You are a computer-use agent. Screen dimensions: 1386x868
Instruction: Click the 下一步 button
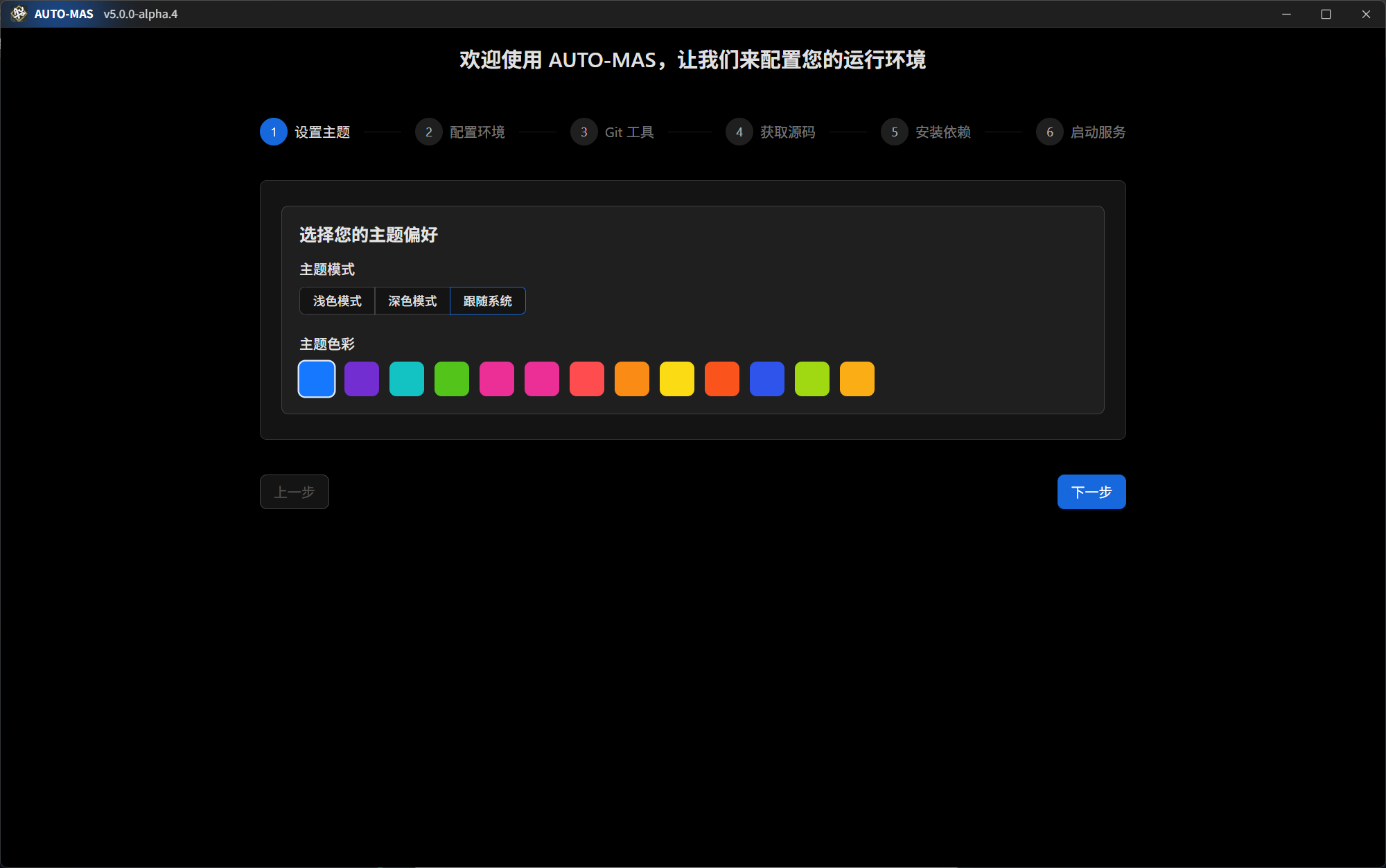point(1091,492)
